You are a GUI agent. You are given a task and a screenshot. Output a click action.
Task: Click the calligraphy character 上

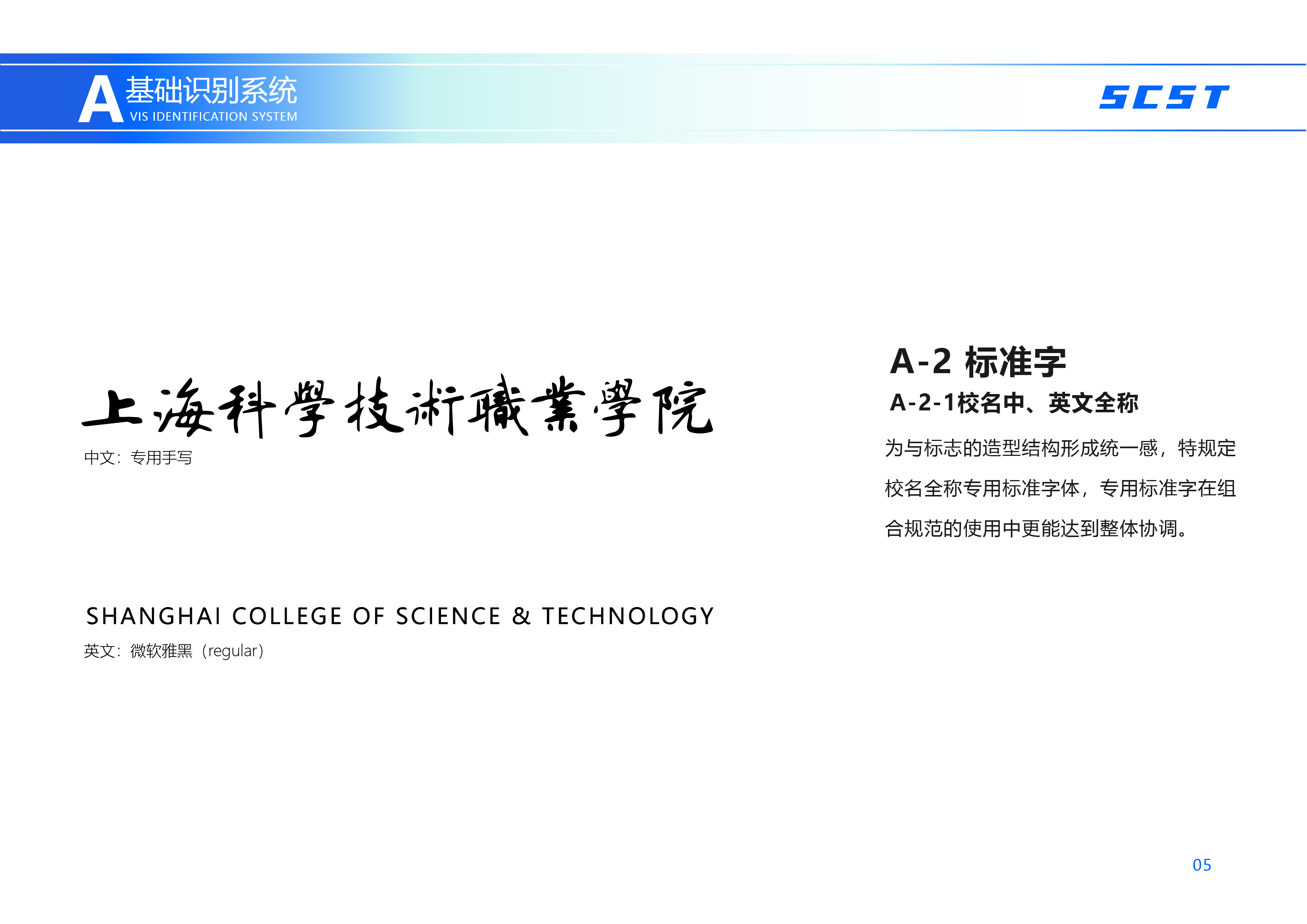click(113, 408)
